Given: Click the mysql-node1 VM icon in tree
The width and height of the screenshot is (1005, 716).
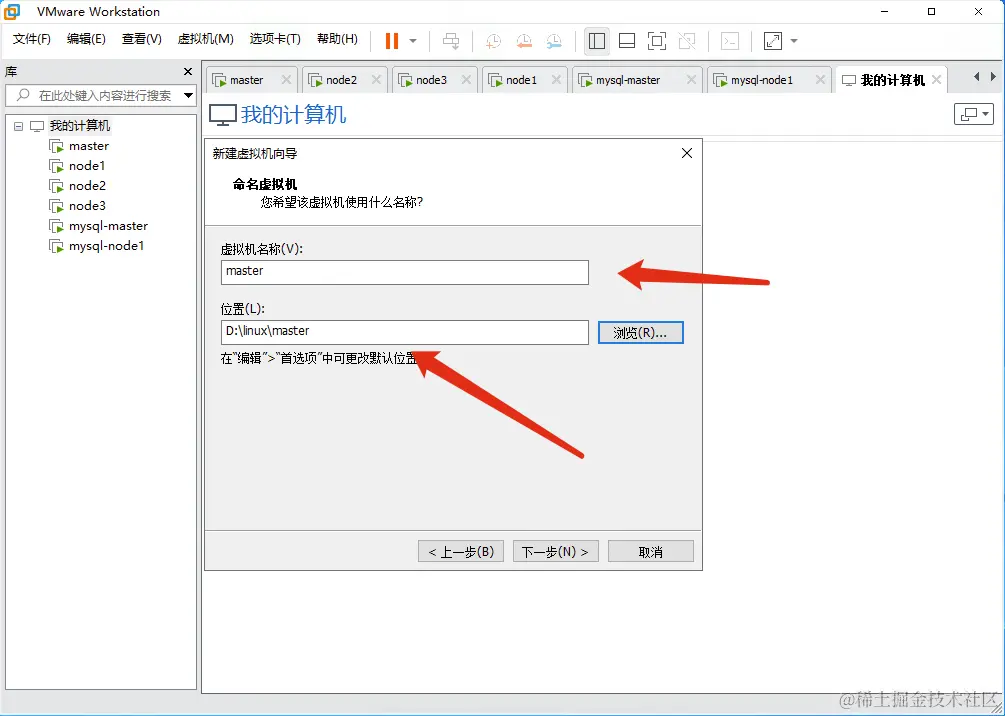Looking at the screenshot, I should (x=56, y=246).
